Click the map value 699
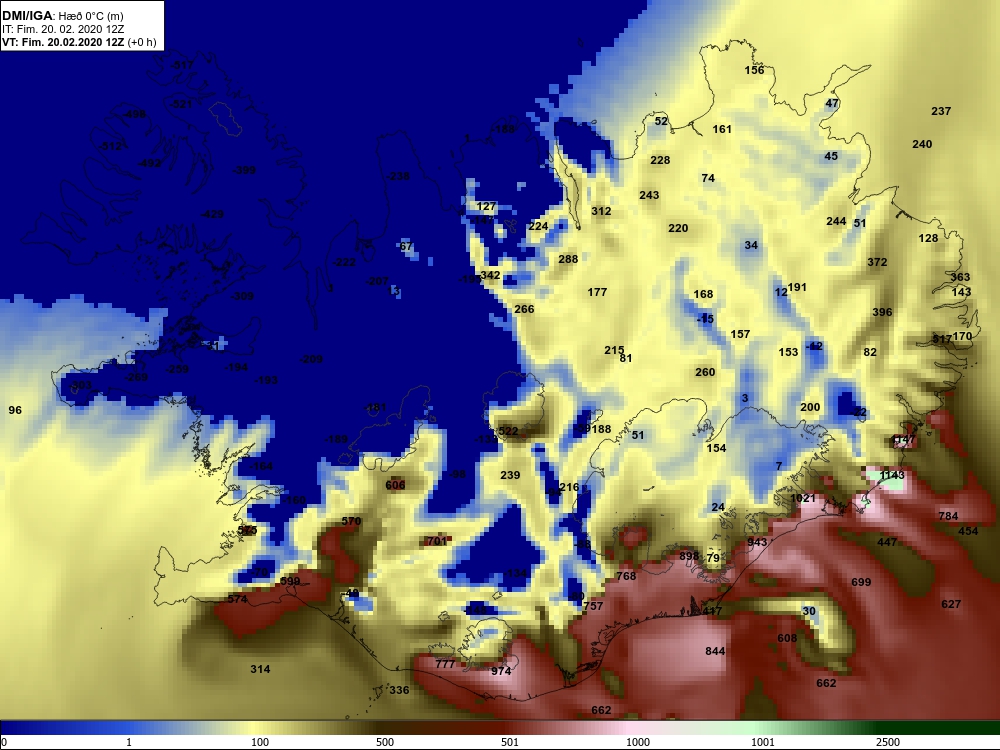Image resolution: width=1000 pixels, height=750 pixels. [x=862, y=582]
